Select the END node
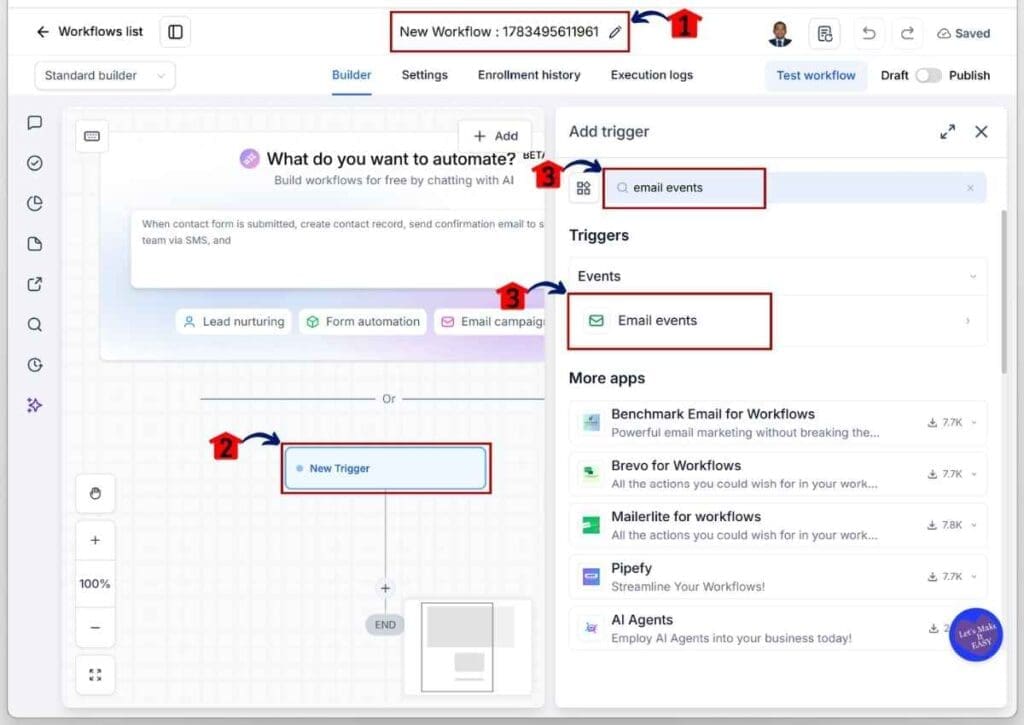1024x725 pixels. click(385, 625)
